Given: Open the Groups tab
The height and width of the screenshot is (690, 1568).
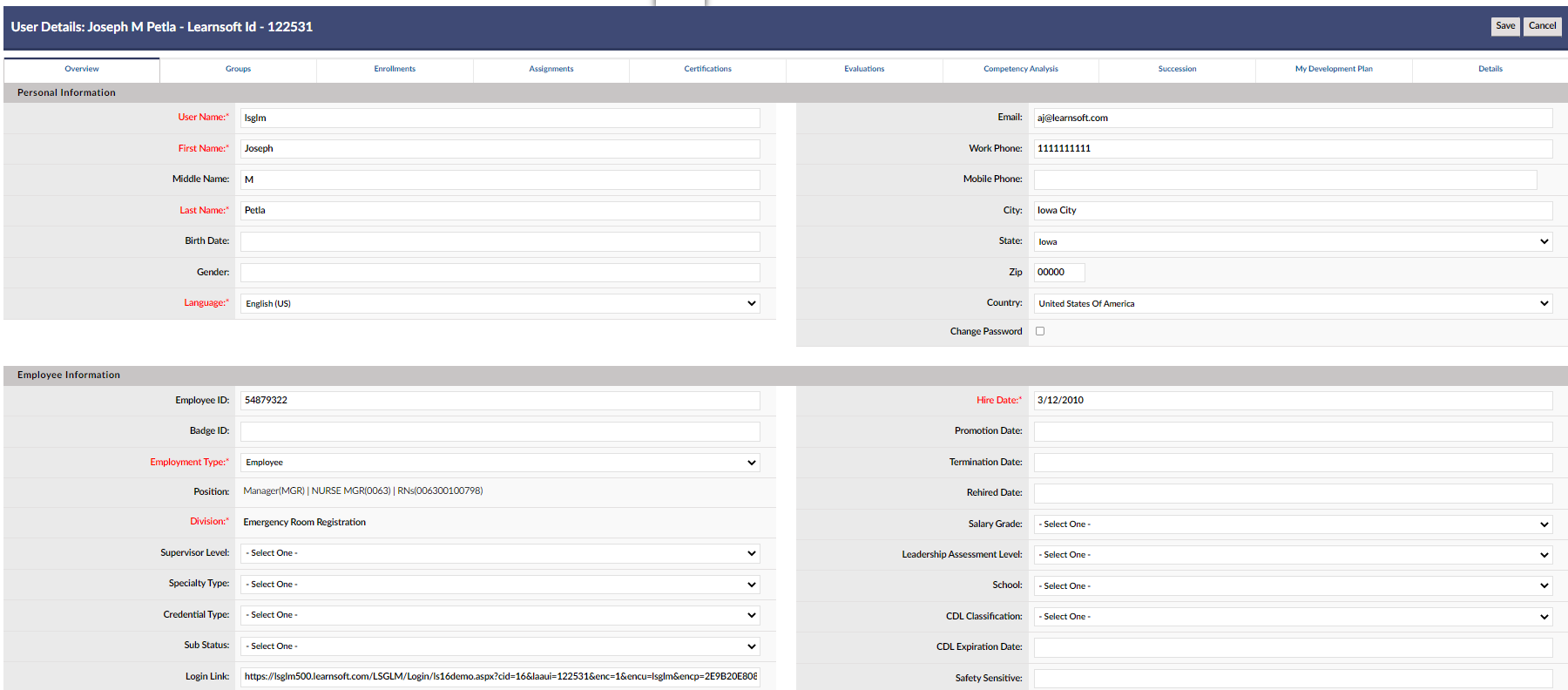Looking at the screenshot, I should tap(238, 69).
